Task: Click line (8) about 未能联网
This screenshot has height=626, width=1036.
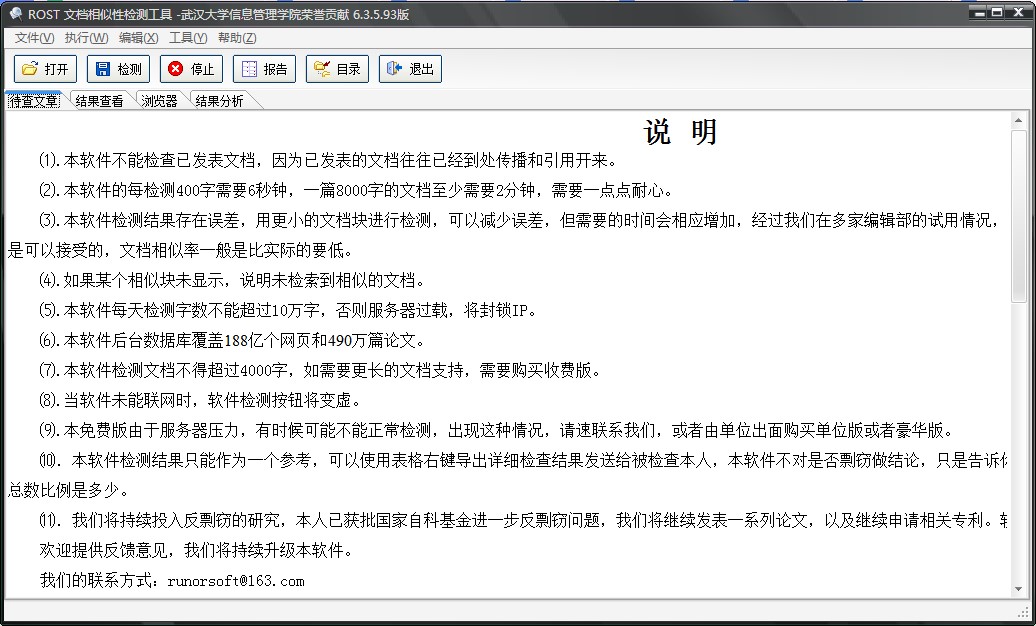Action: click(x=201, y=401)
